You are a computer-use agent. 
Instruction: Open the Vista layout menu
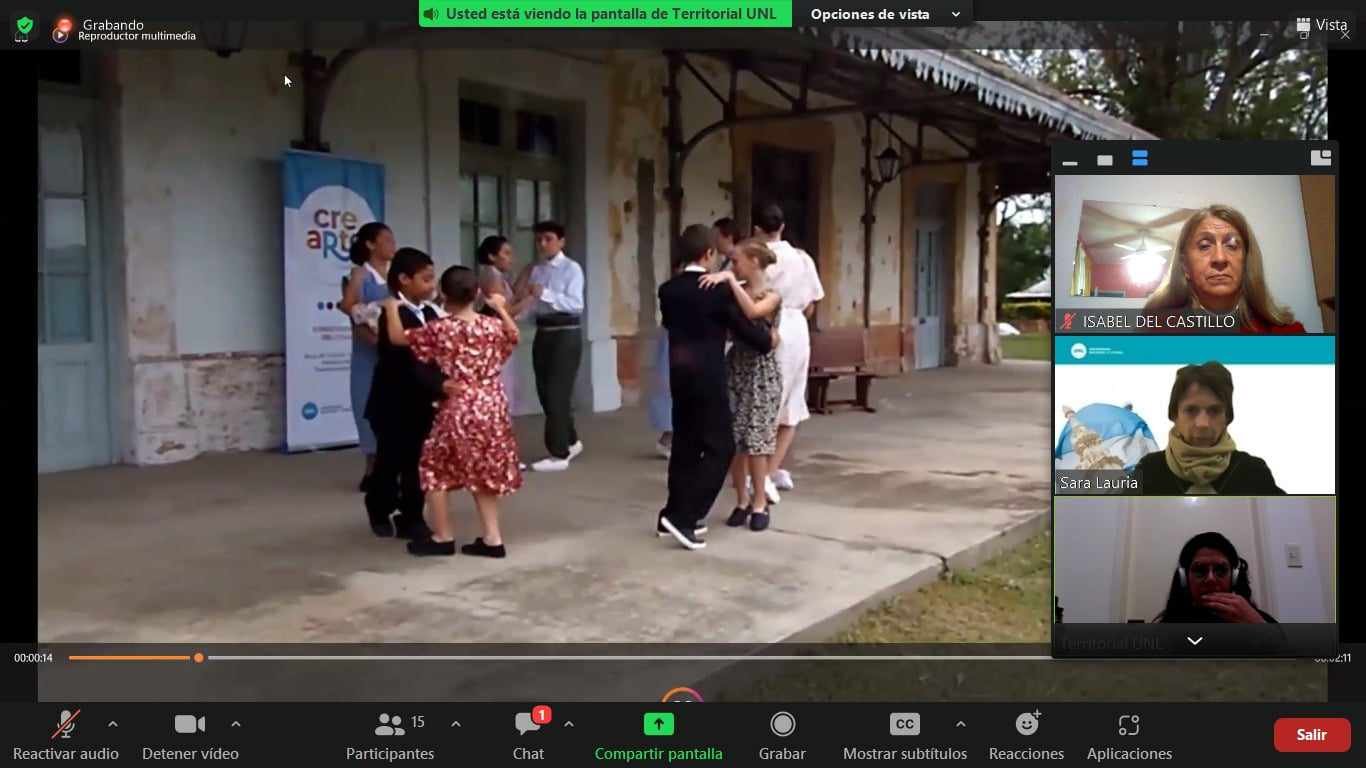[1322, 25]
